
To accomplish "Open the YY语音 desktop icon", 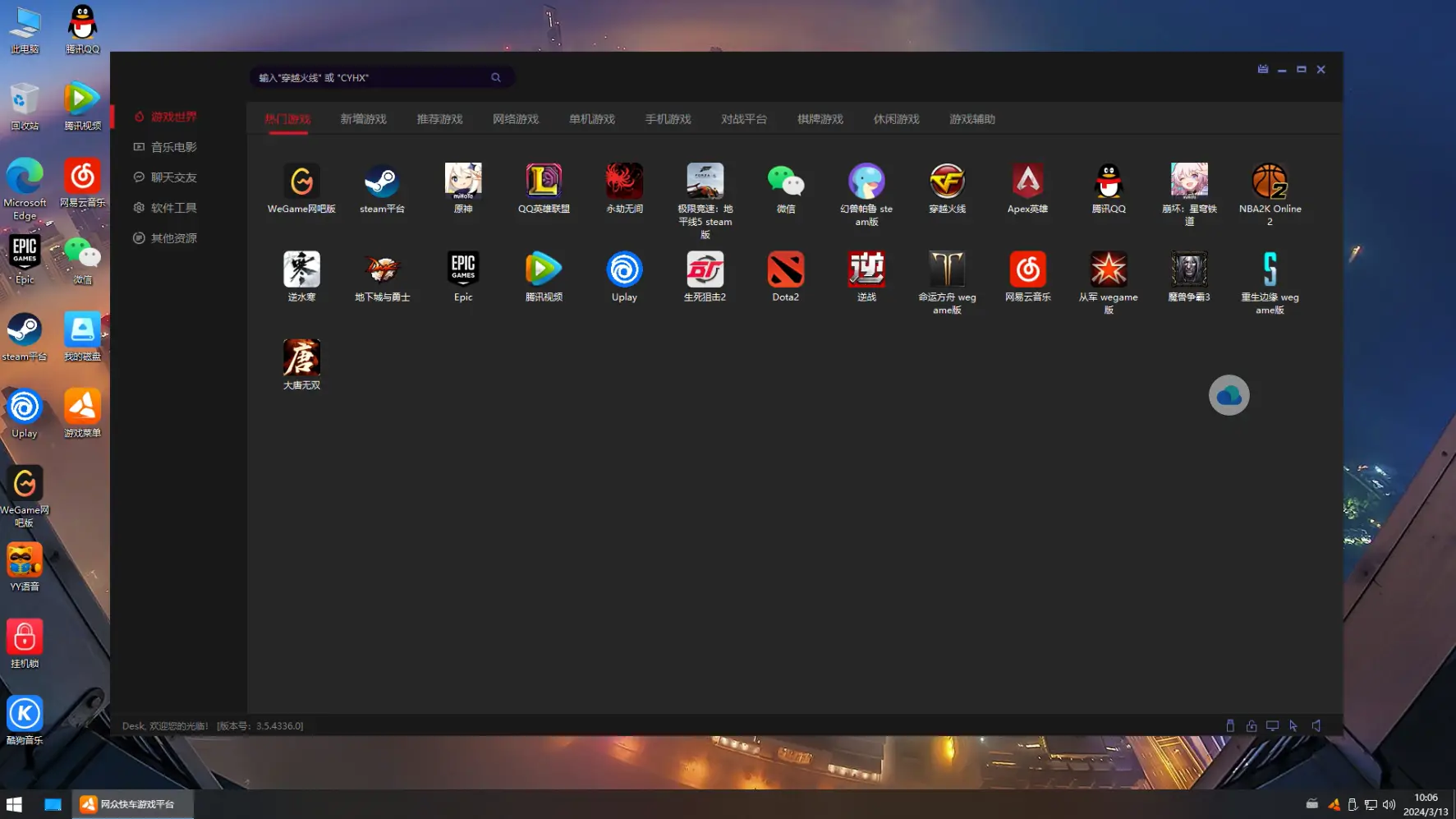I will tap(25, 567).
